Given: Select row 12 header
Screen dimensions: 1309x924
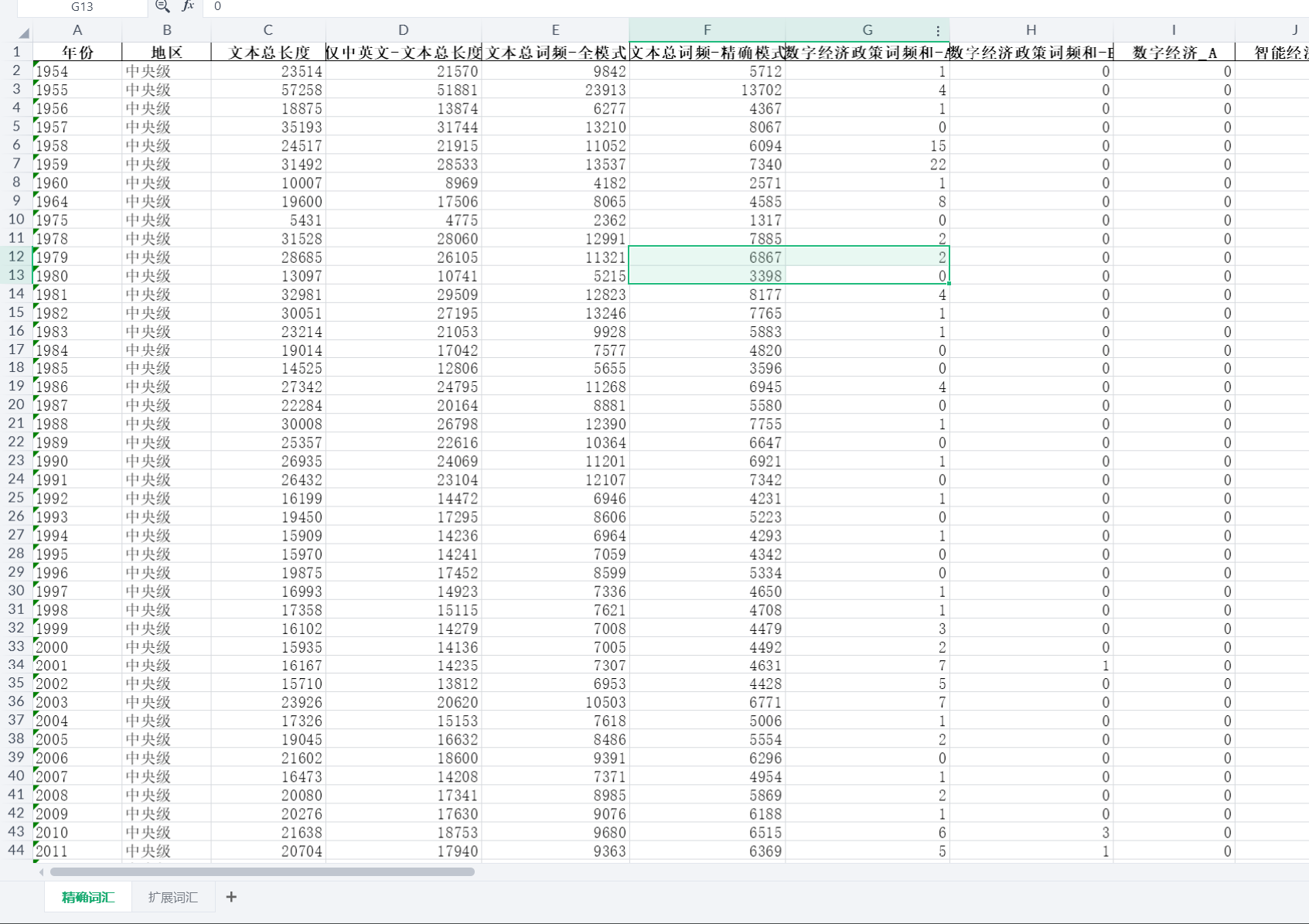Looking at the screenshot, I should tap(16, 257).
